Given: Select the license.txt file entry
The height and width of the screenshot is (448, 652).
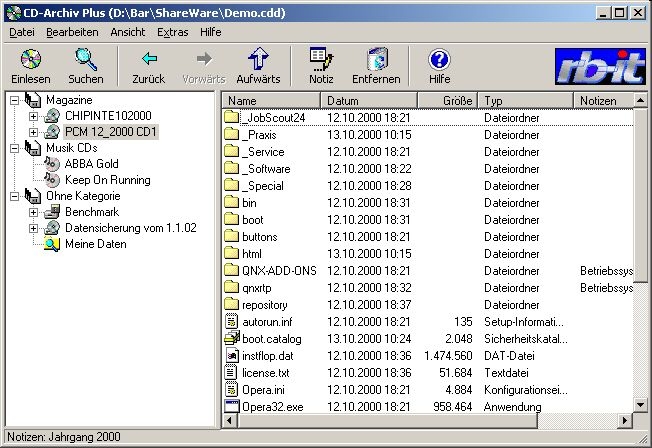Looking at the screenshot, I should (x=264, y=372).
